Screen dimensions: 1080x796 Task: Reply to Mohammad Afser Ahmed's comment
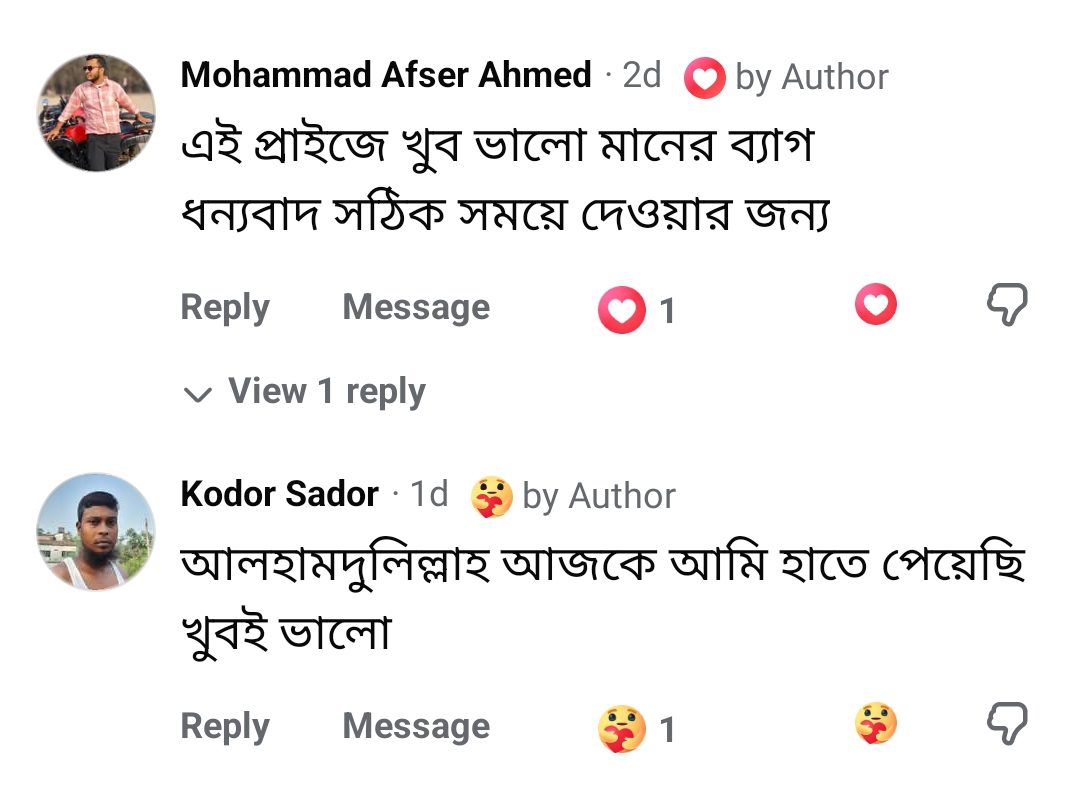click(225, 307)
